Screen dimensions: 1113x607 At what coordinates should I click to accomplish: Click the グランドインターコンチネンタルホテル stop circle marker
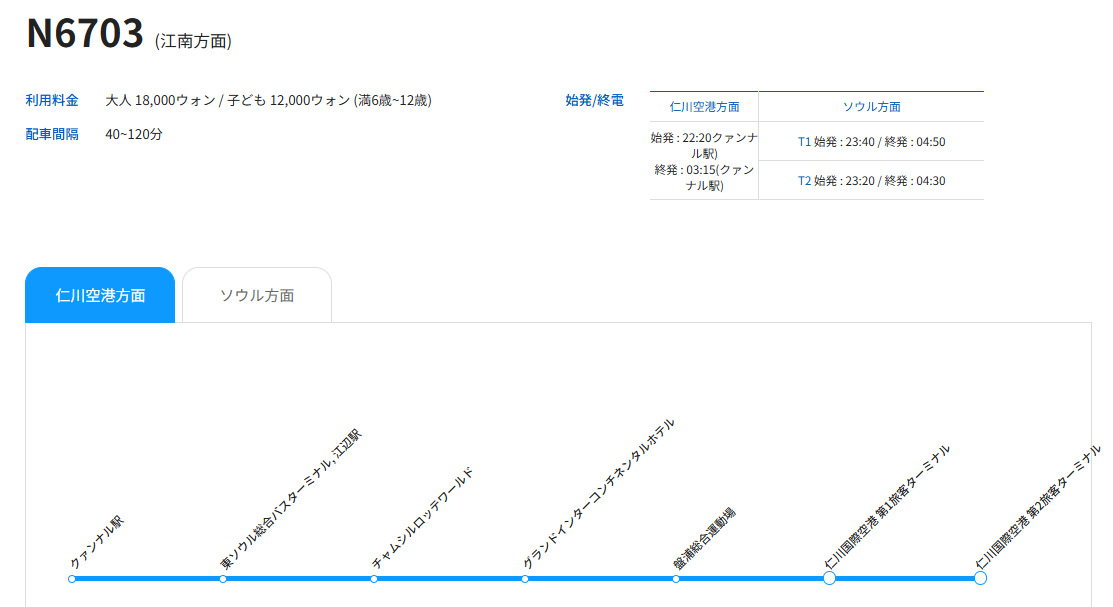pos(525,579)
